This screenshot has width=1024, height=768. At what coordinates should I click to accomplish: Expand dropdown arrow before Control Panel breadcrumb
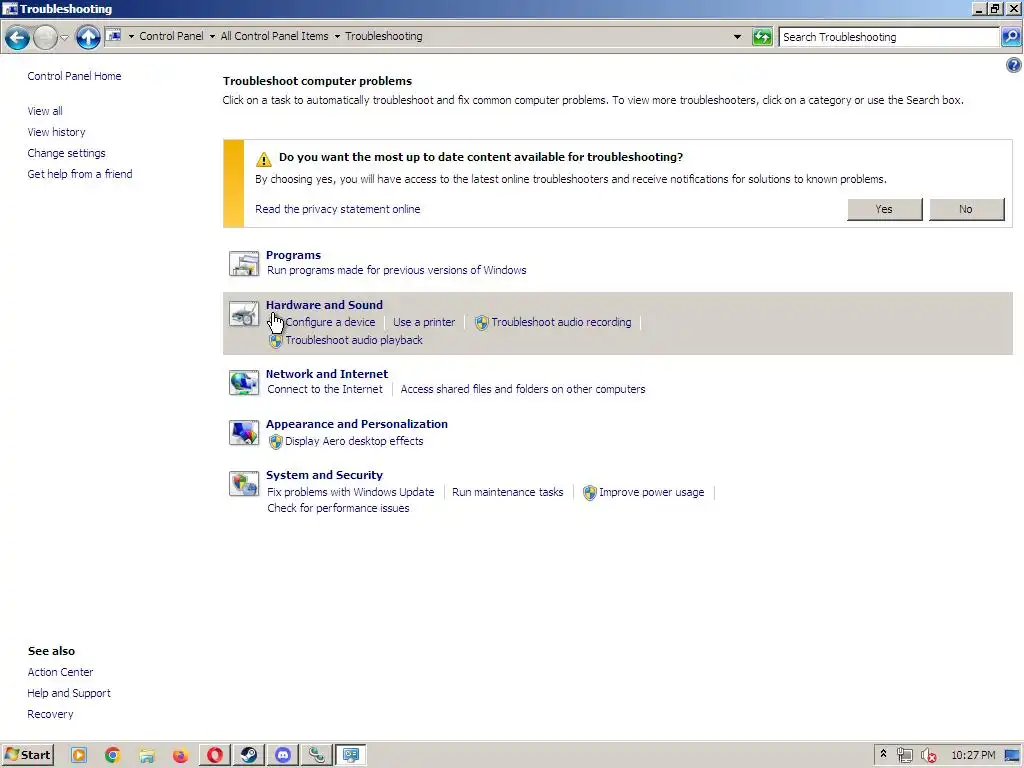(x=131, y=37)
